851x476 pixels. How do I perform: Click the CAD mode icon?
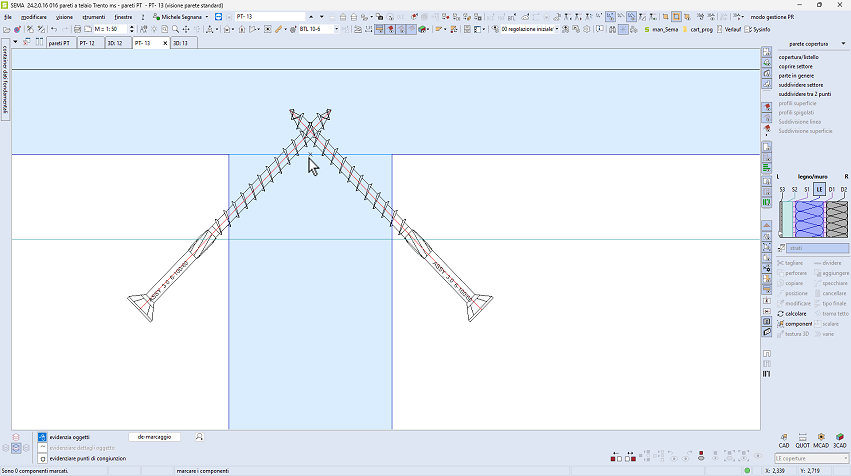[x=785, y=438]
